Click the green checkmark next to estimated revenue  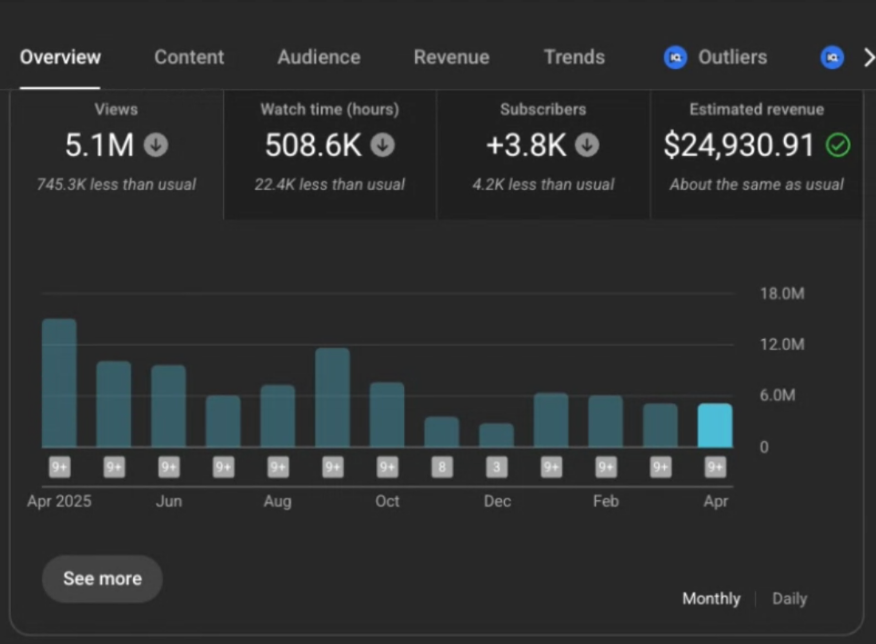click(838, 145)
